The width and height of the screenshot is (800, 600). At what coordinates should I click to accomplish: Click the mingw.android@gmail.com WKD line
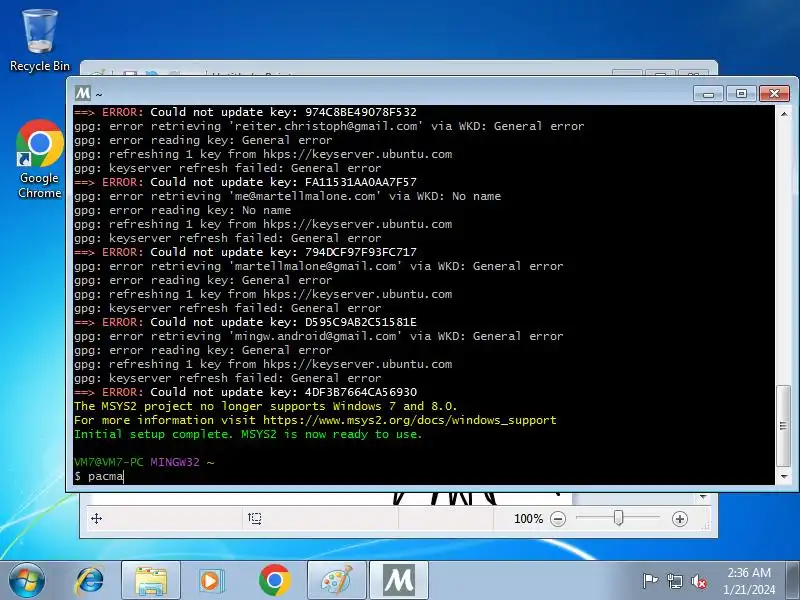(x=318, y=336)
